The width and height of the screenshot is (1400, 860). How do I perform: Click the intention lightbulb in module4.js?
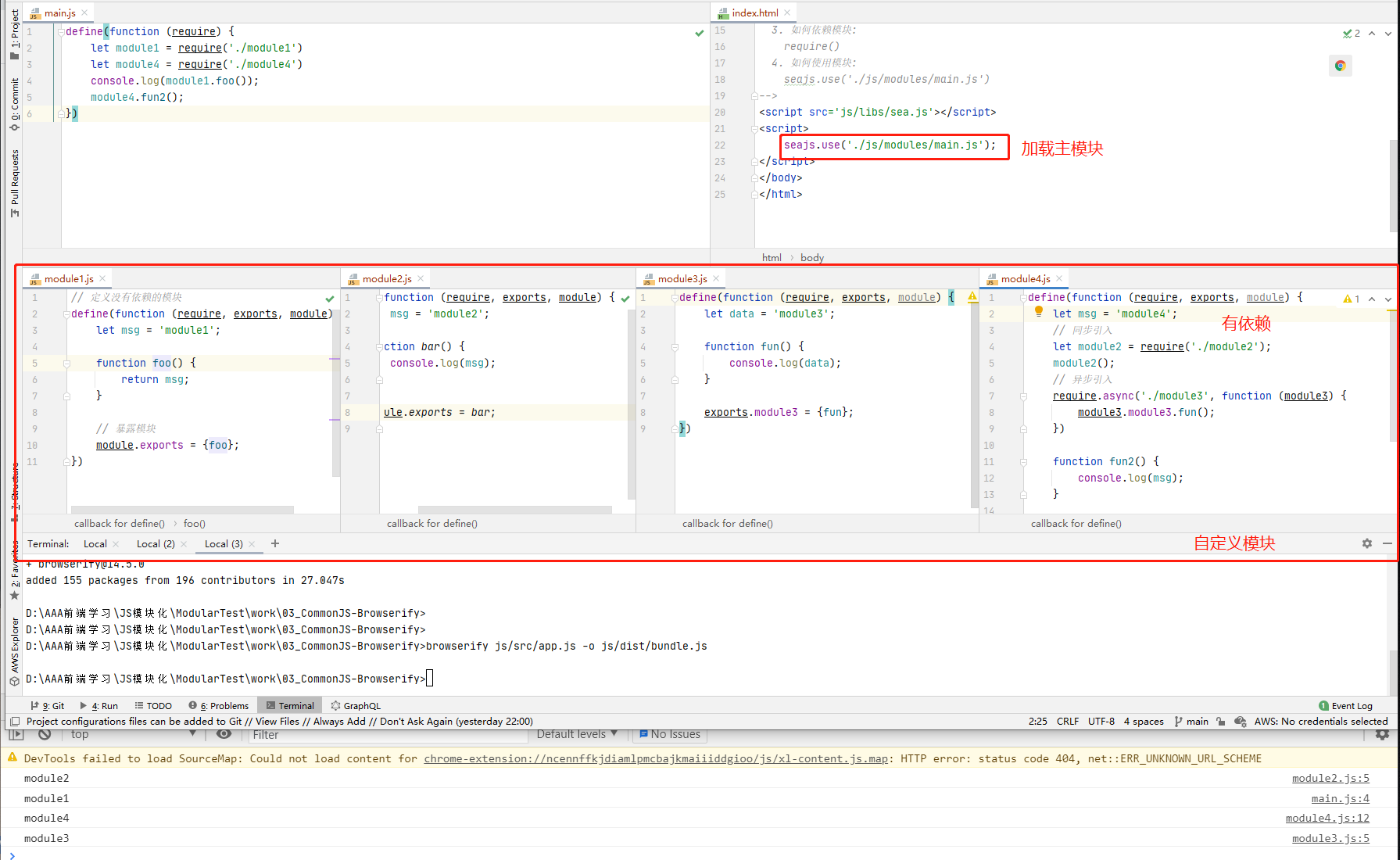coord(1038,312)
